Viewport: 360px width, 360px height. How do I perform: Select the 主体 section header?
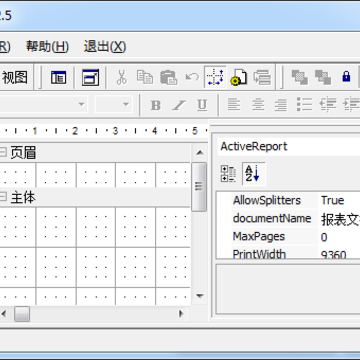point(95,197)
